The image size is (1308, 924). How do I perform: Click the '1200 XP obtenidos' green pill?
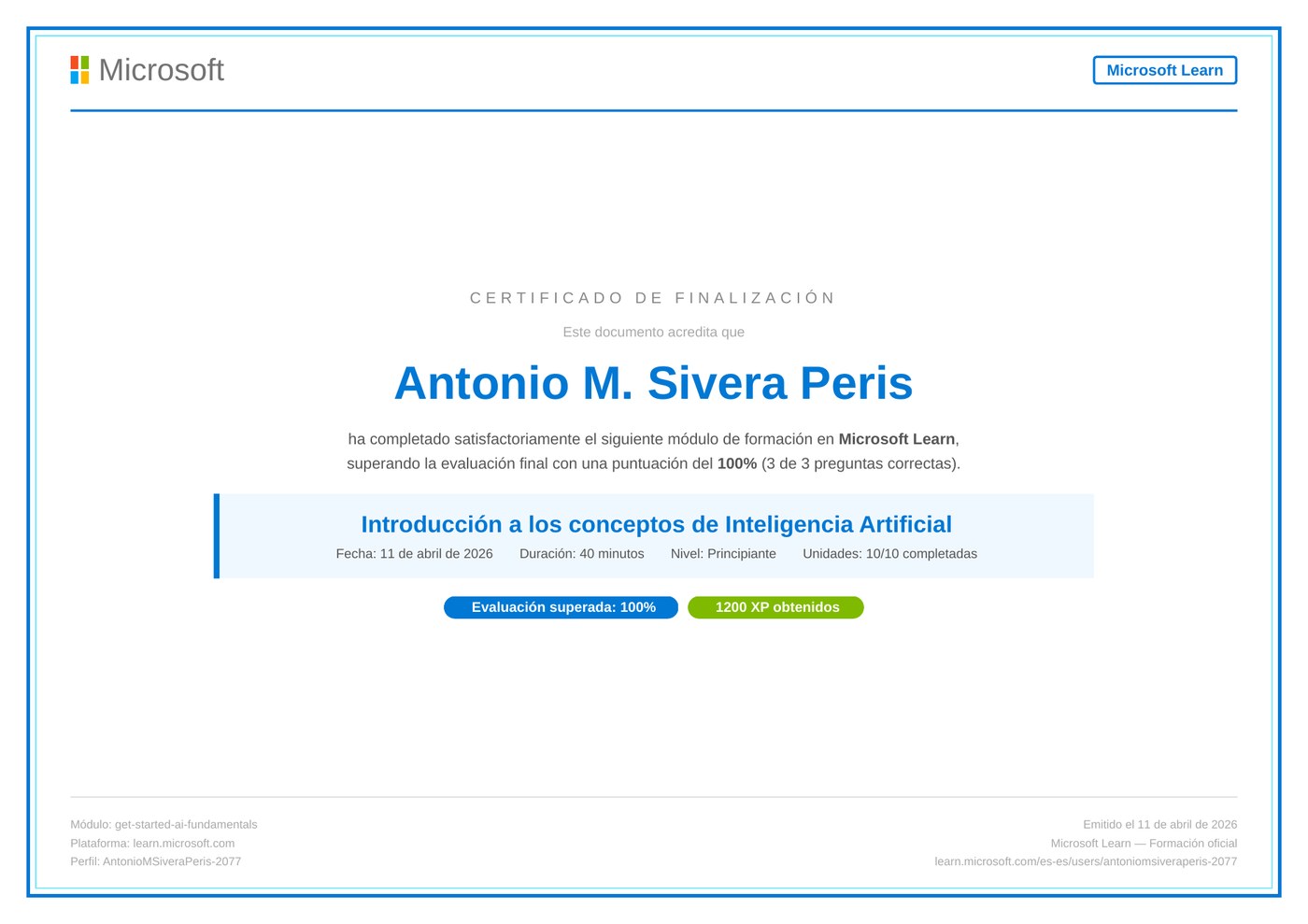click(x=775, y=607)
